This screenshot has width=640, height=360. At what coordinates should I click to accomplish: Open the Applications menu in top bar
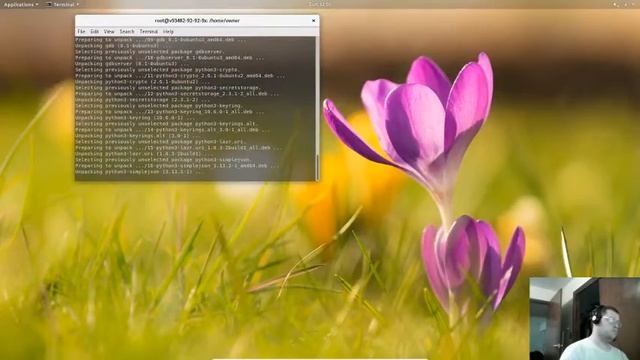[x=20, y=4]
